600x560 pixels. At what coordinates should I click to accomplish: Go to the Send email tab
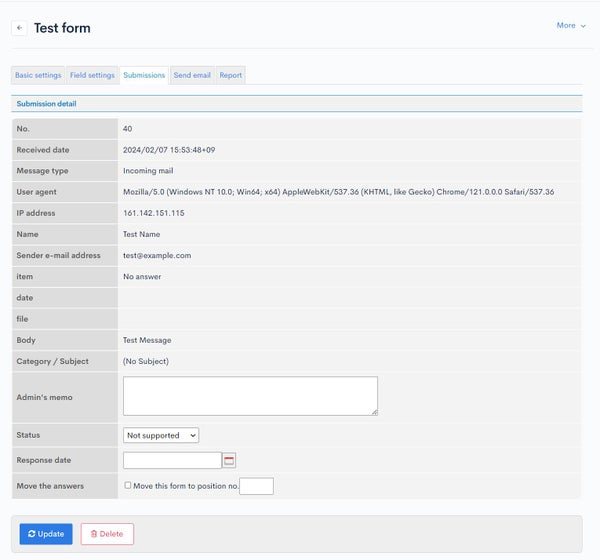tap(192, 75)
